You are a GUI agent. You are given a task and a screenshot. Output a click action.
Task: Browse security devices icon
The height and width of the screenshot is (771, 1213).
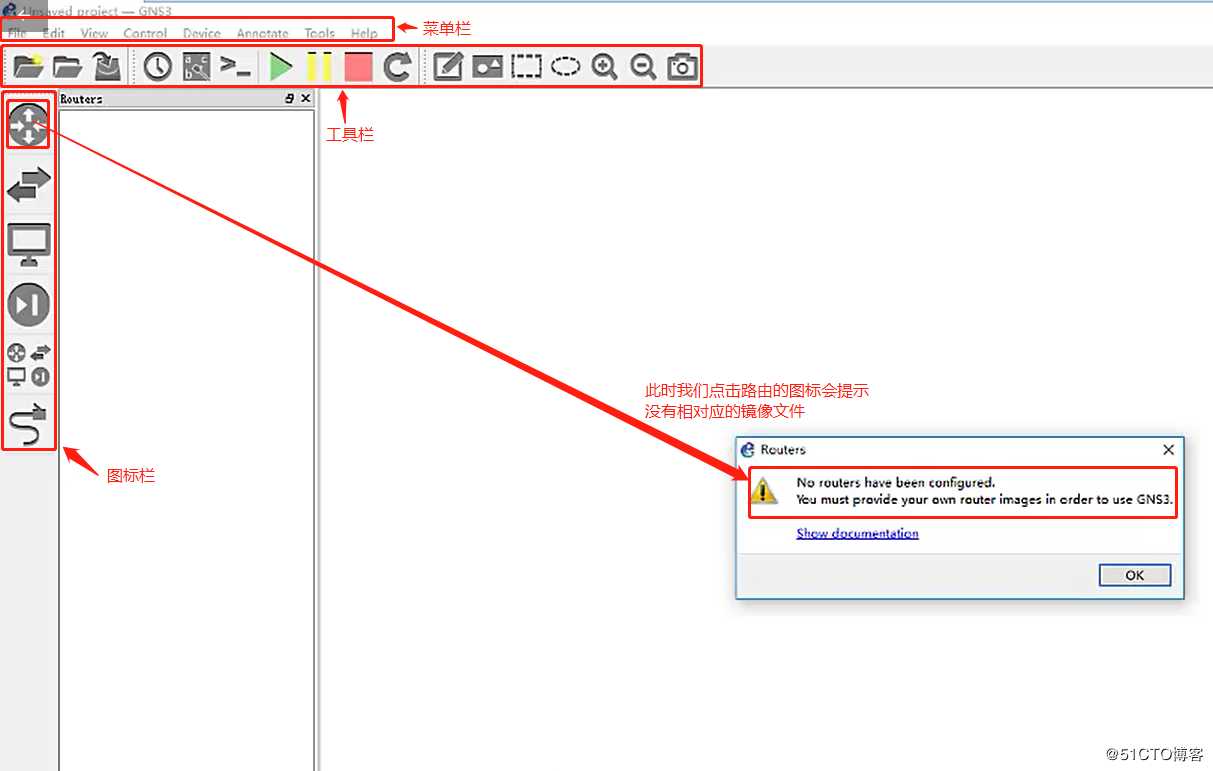(x=28, y=305)
